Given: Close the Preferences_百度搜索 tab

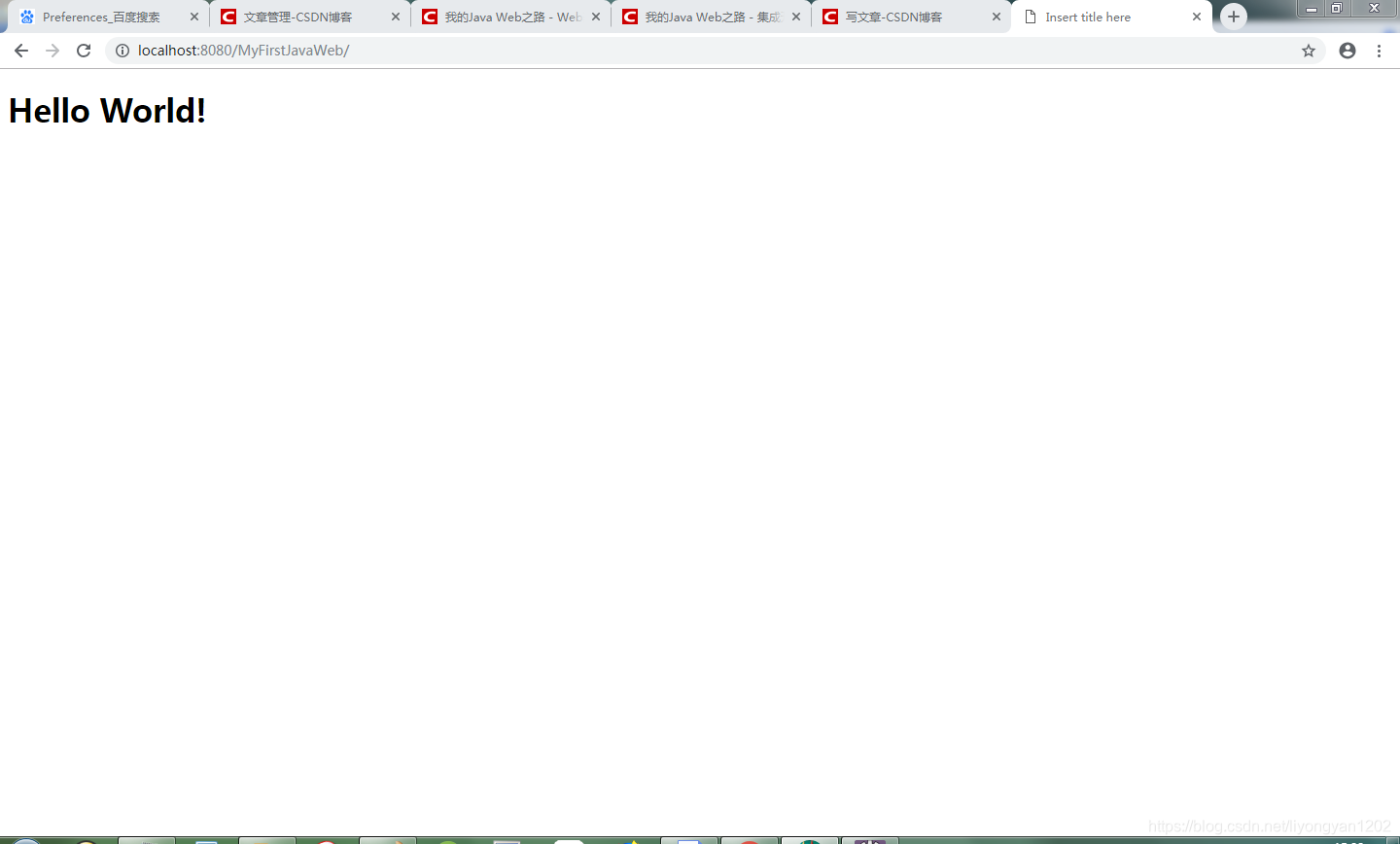Looking at the screenshot, I should pos(194,18).
